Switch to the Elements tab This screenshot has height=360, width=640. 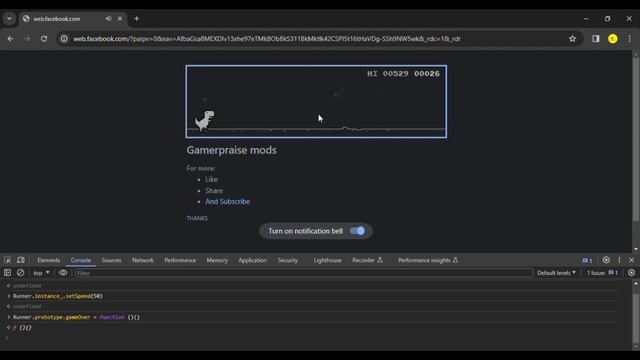point(49,260)
